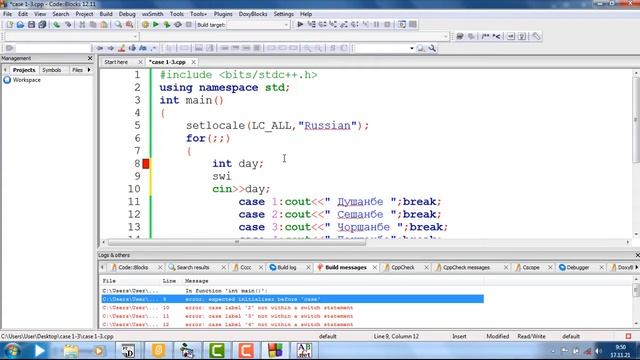The image size is (640, 360).
Task: Click the Abort build icon
Action: coord(189,25)
